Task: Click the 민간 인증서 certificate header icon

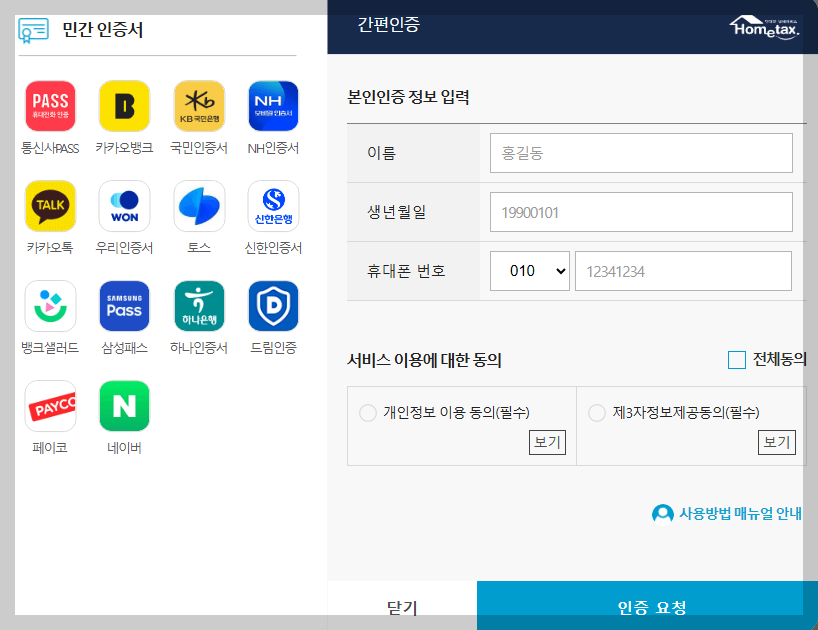Action: pyautogui.click(x=33, y=30)
